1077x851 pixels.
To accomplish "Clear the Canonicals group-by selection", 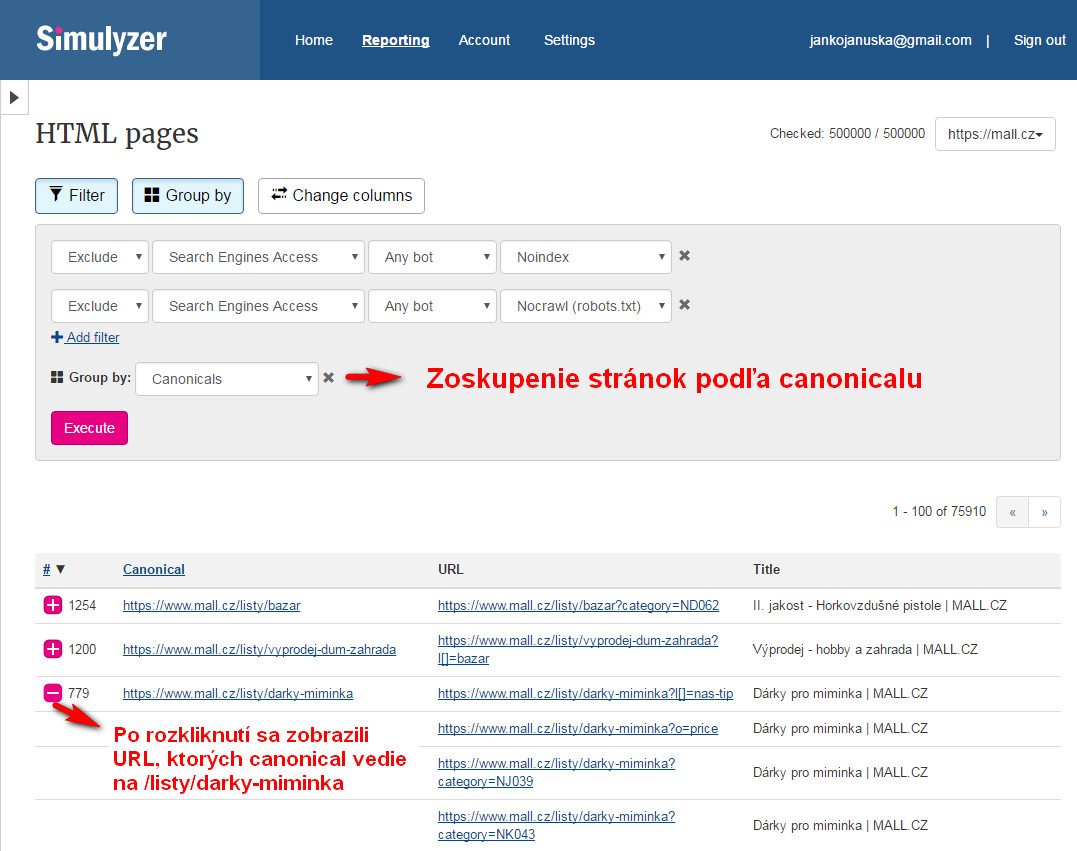I will [328, 377].
